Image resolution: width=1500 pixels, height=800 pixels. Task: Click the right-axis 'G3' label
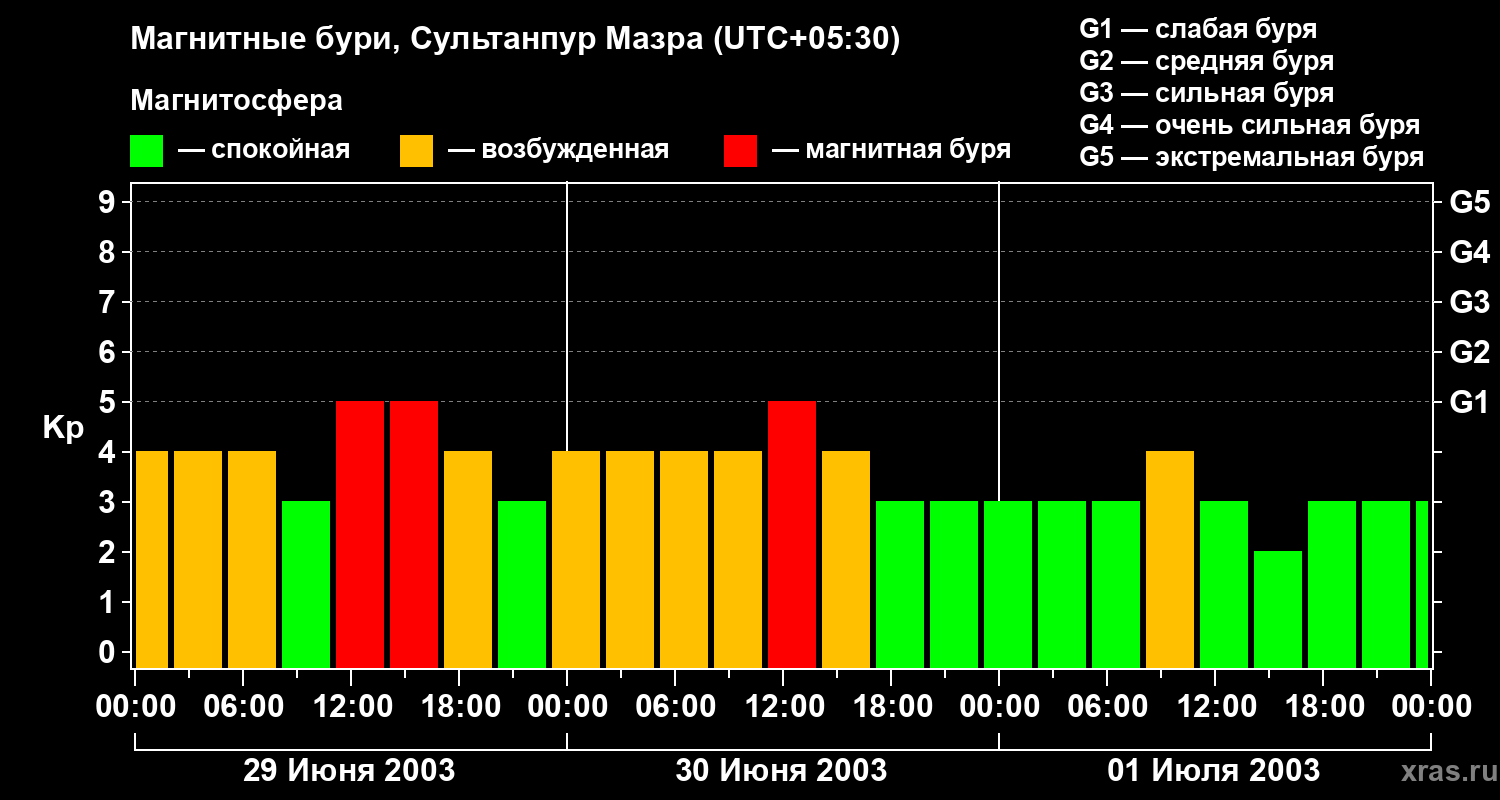click(x=1469, y=303)
